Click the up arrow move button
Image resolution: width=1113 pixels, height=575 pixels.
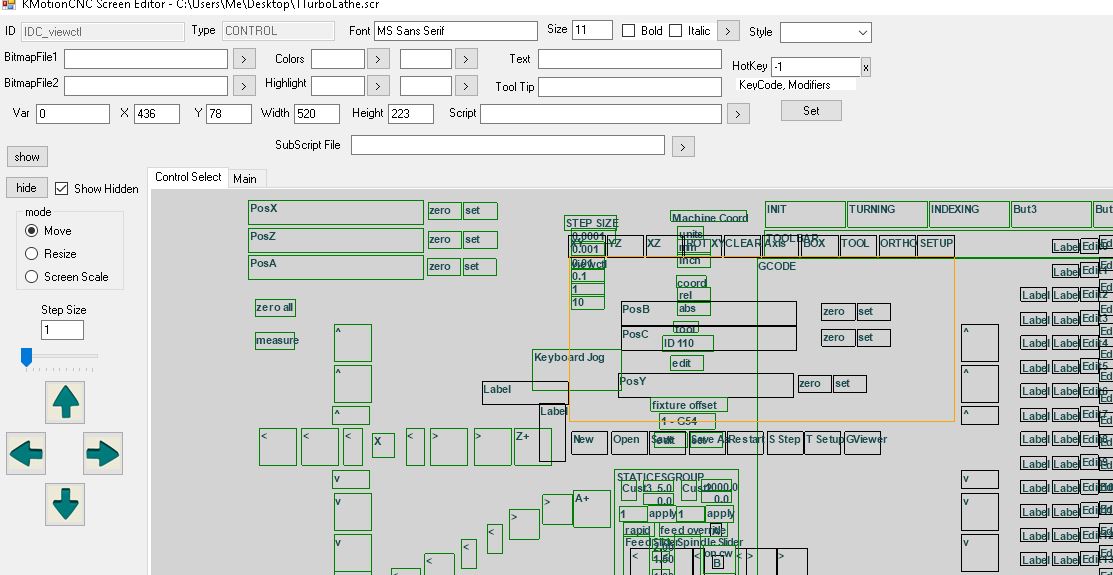66,402
